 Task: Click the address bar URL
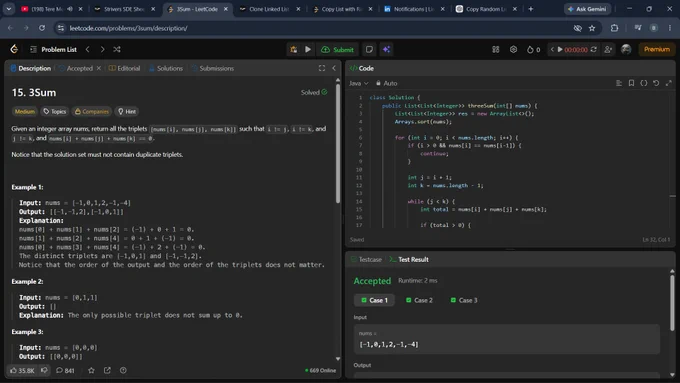(x=128, y=28)
